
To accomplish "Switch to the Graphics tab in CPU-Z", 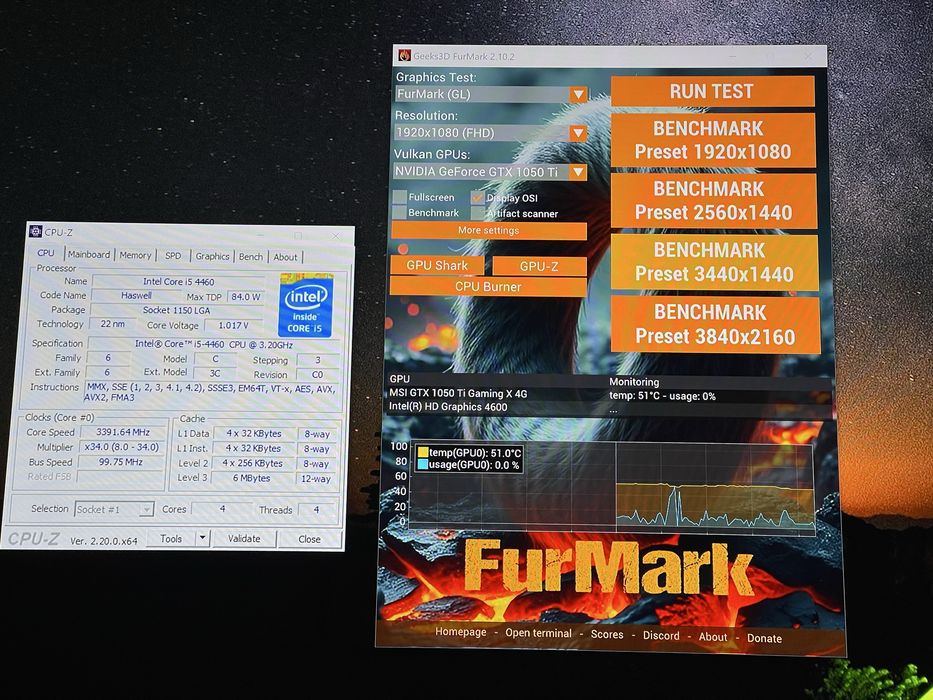I will (x=212, y=256).
